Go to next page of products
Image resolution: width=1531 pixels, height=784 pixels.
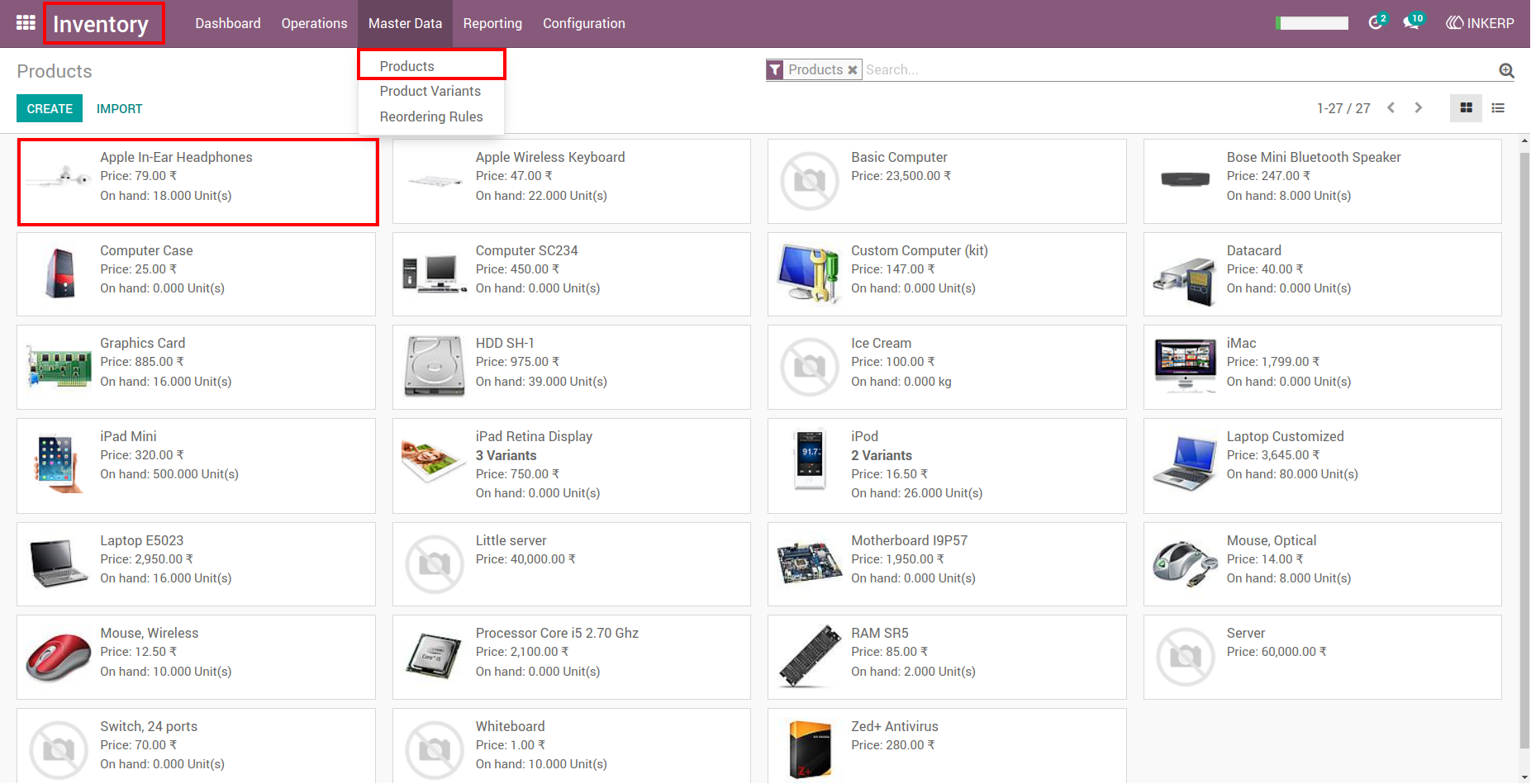tap(1419, 108)
